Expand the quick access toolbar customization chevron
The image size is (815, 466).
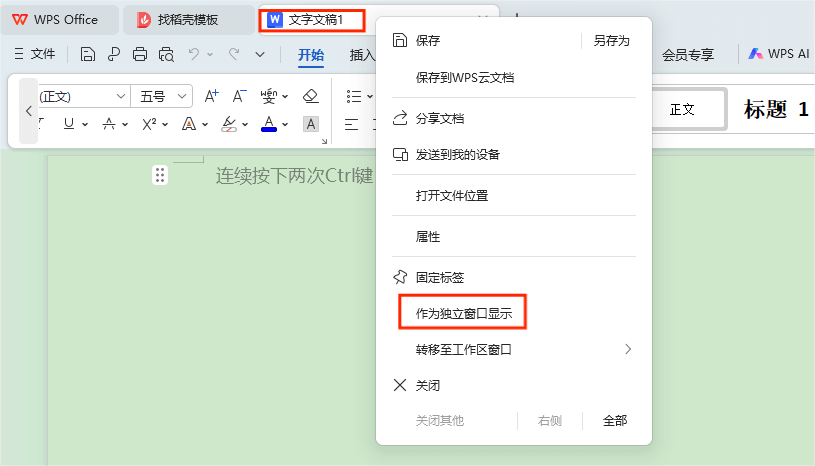(260, 54)
